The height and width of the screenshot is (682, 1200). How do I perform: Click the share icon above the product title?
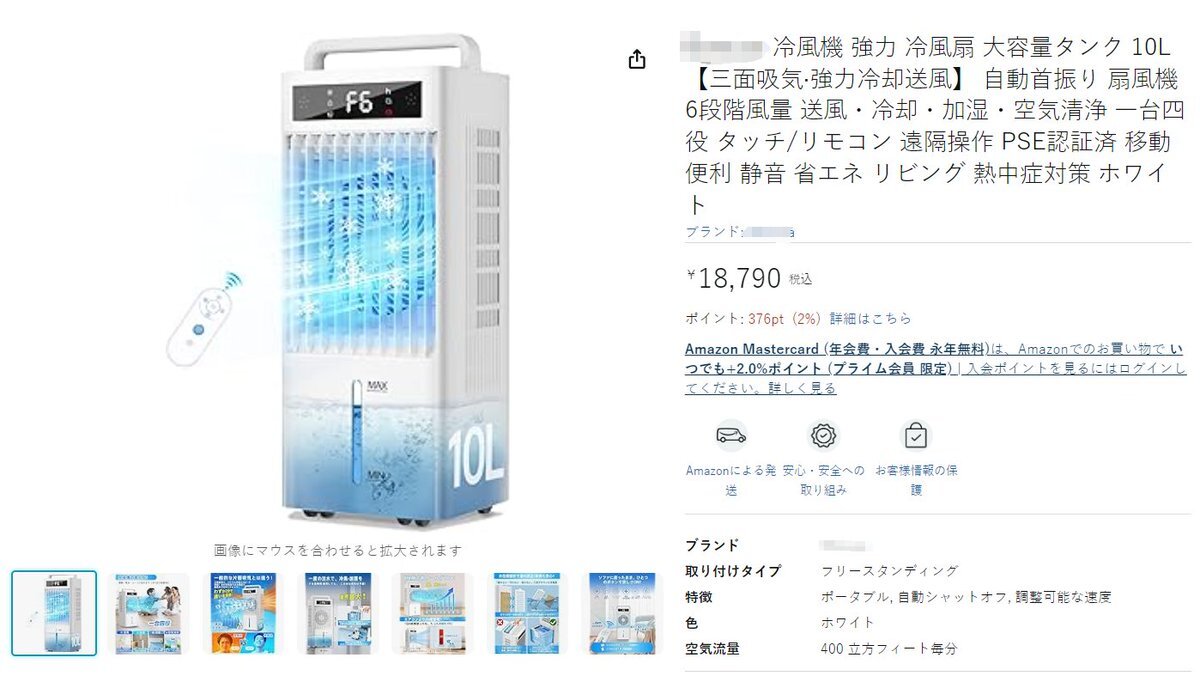coord(637,60)
